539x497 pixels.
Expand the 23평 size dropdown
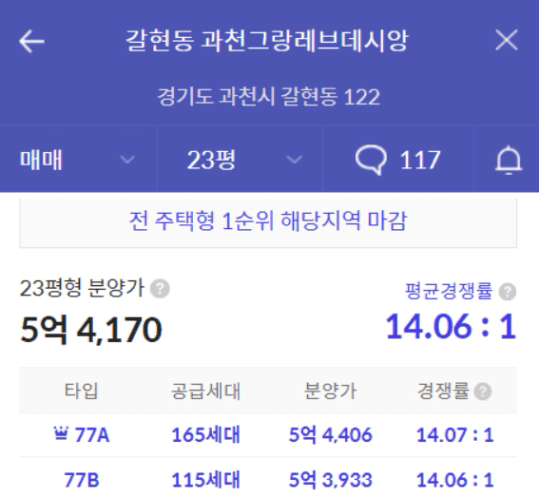240,160
